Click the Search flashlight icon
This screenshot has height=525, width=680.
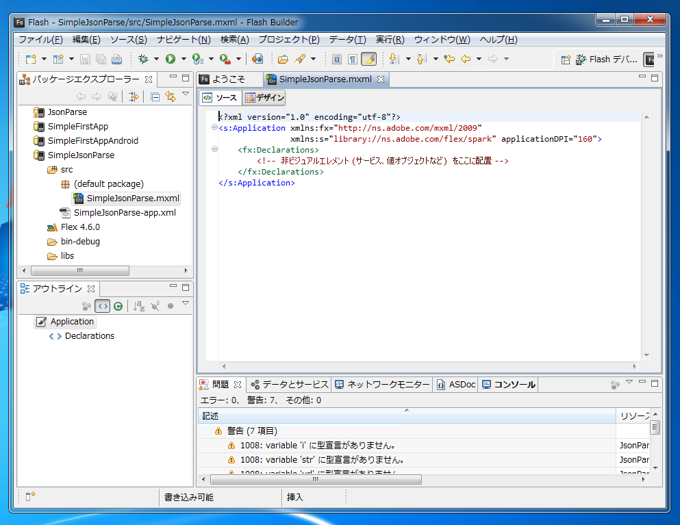pyautogui.click(x=300, y=59)
